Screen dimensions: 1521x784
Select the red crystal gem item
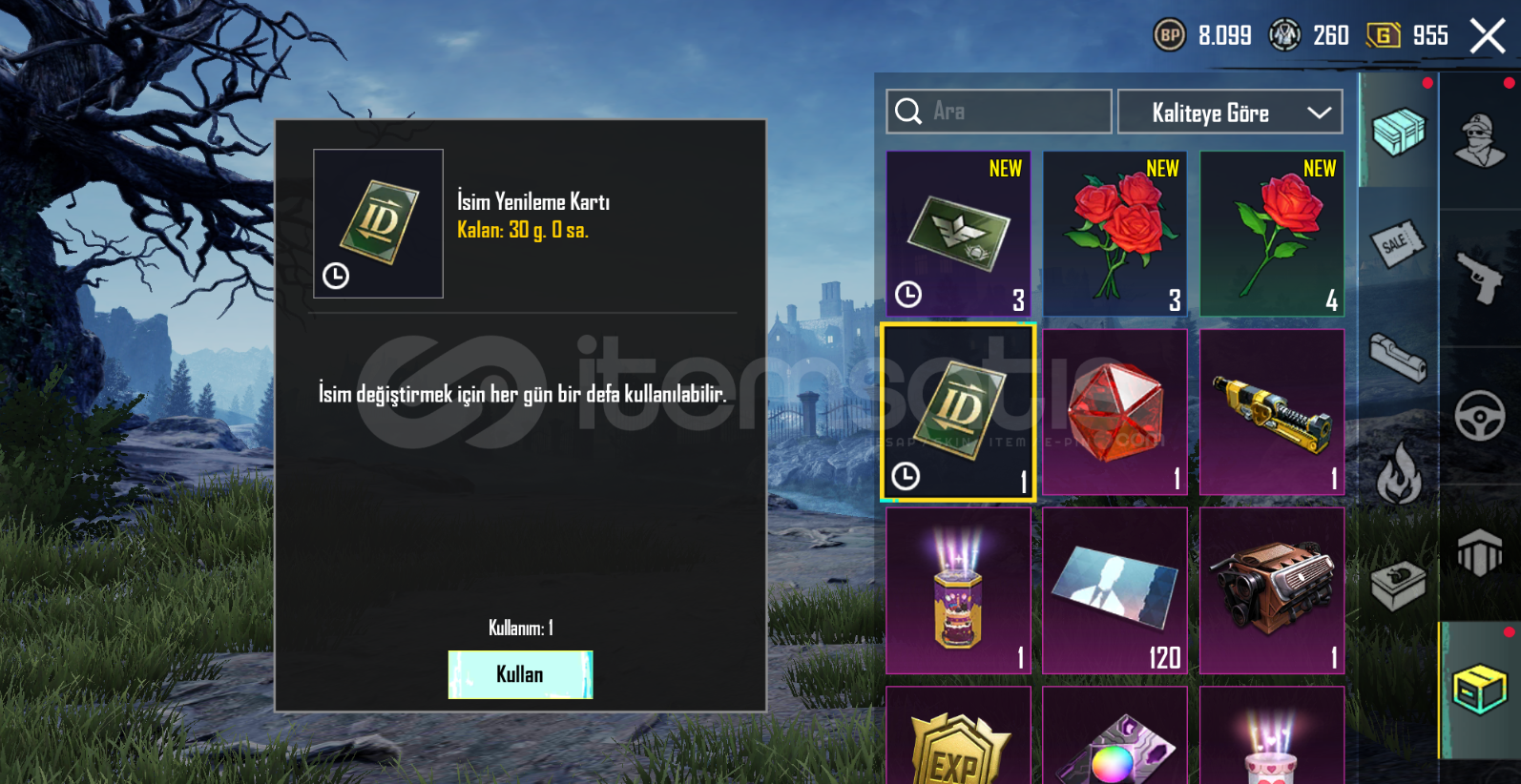point(1115,412)
